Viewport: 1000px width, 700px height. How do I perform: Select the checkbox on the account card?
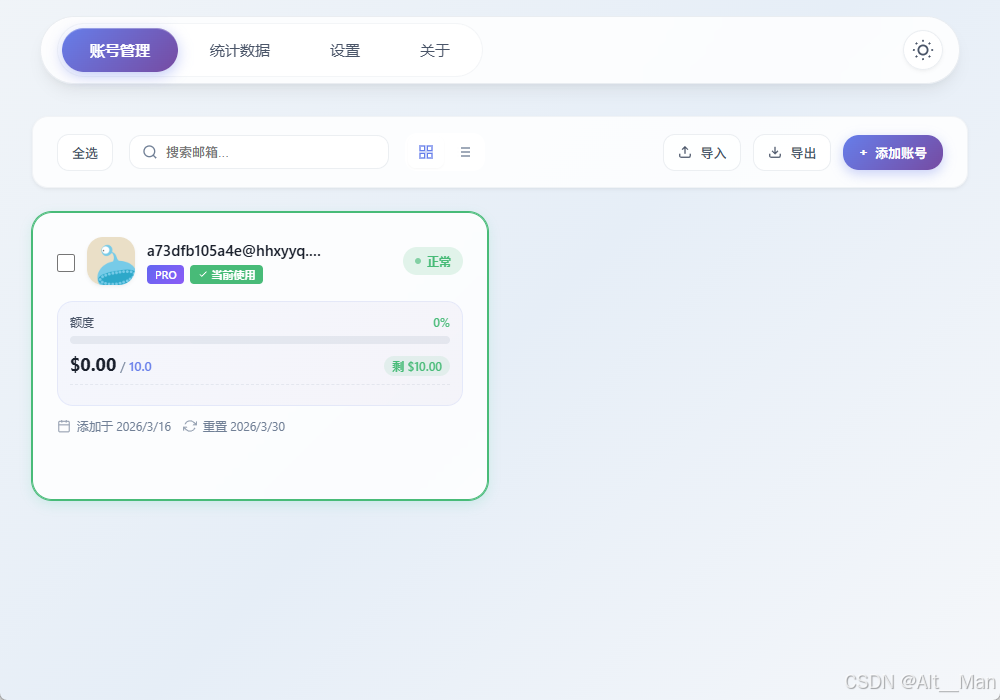[66, 262]
